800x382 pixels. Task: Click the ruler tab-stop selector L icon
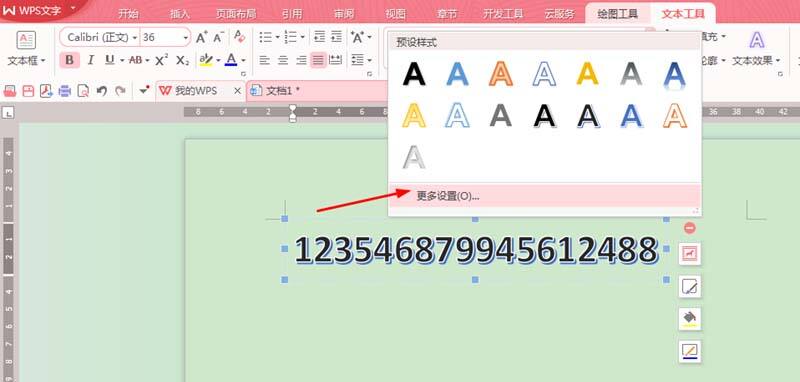tap(7, 113)
